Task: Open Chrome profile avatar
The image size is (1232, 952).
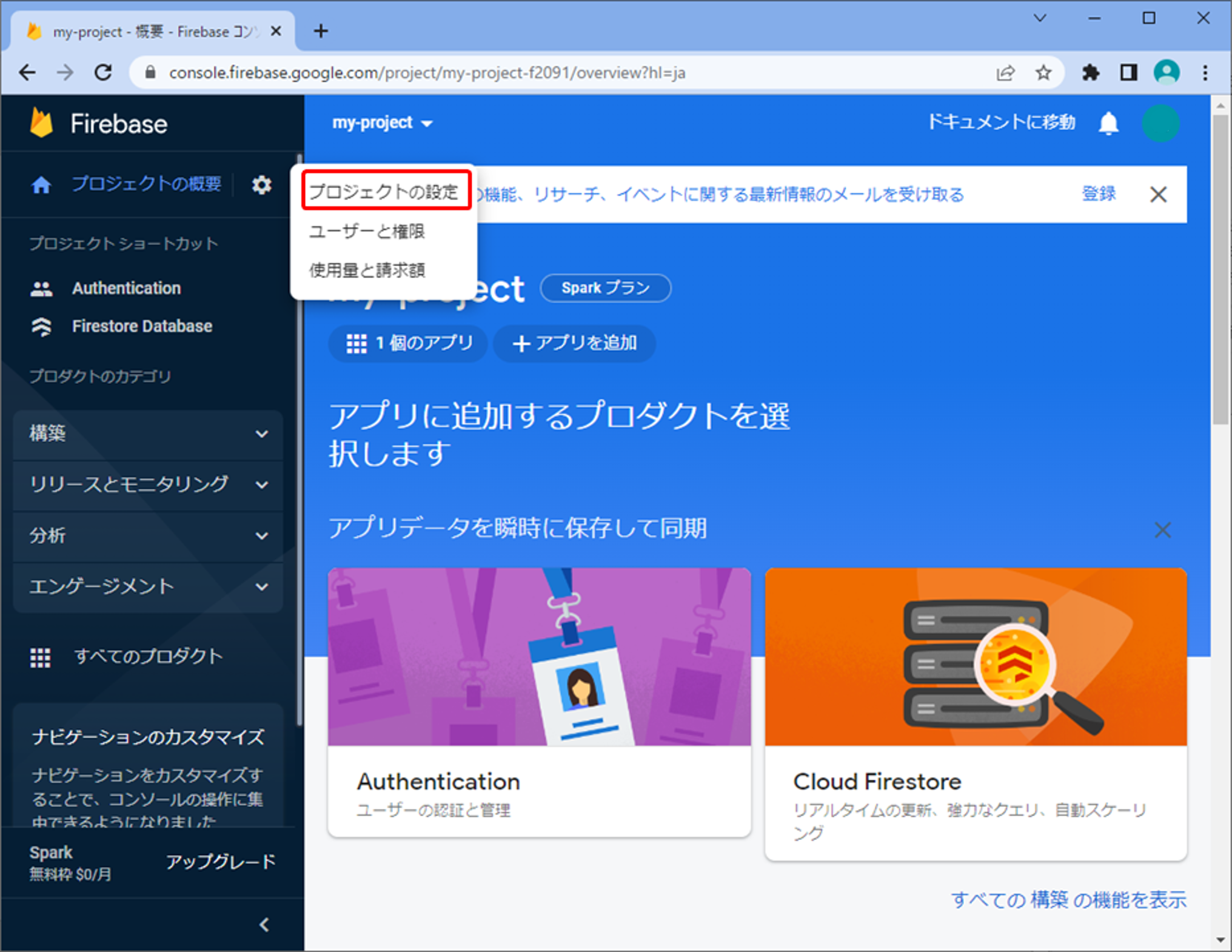Action: click(1166, 73)
